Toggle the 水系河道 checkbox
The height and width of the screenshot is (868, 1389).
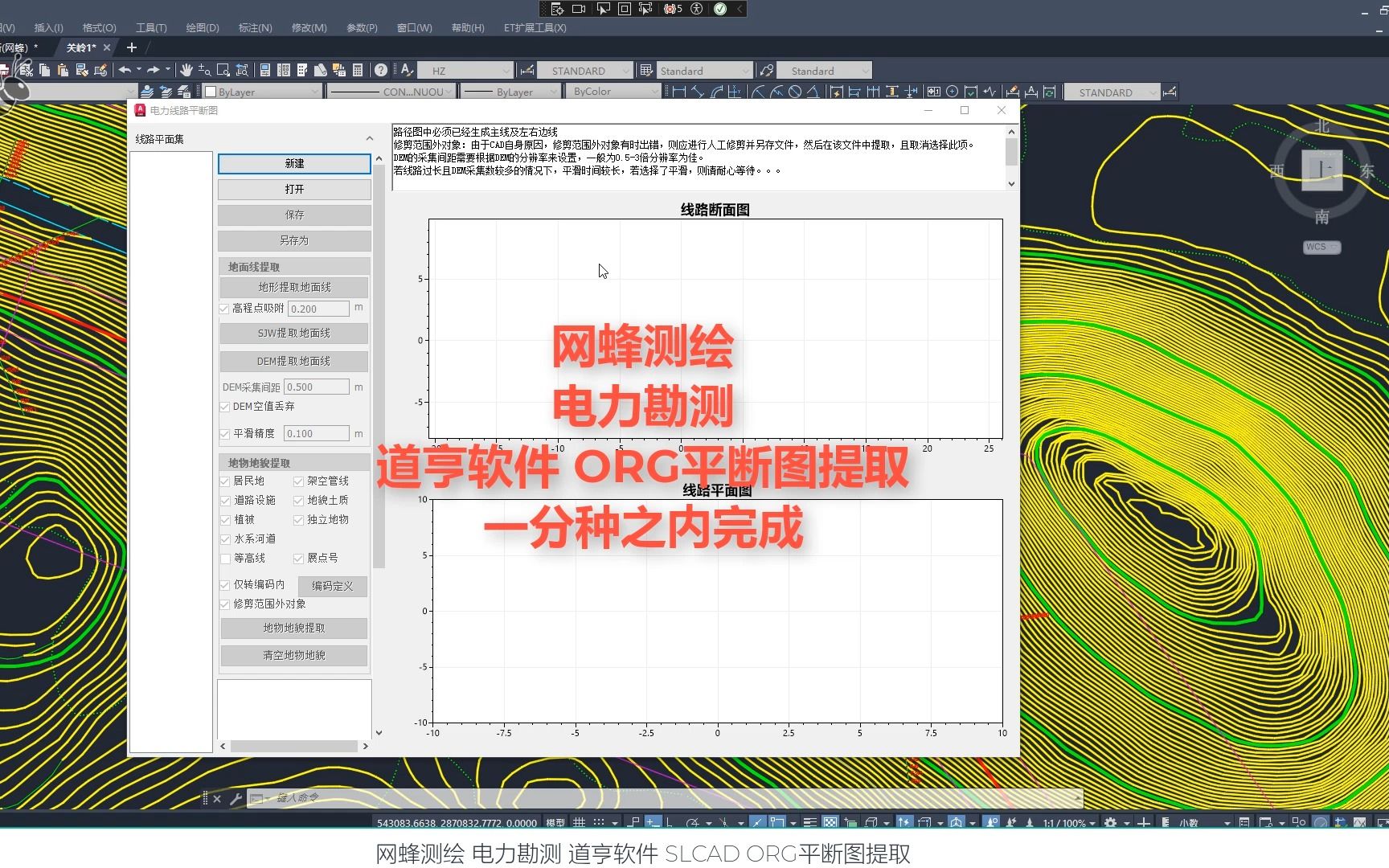tap(225, 538)
